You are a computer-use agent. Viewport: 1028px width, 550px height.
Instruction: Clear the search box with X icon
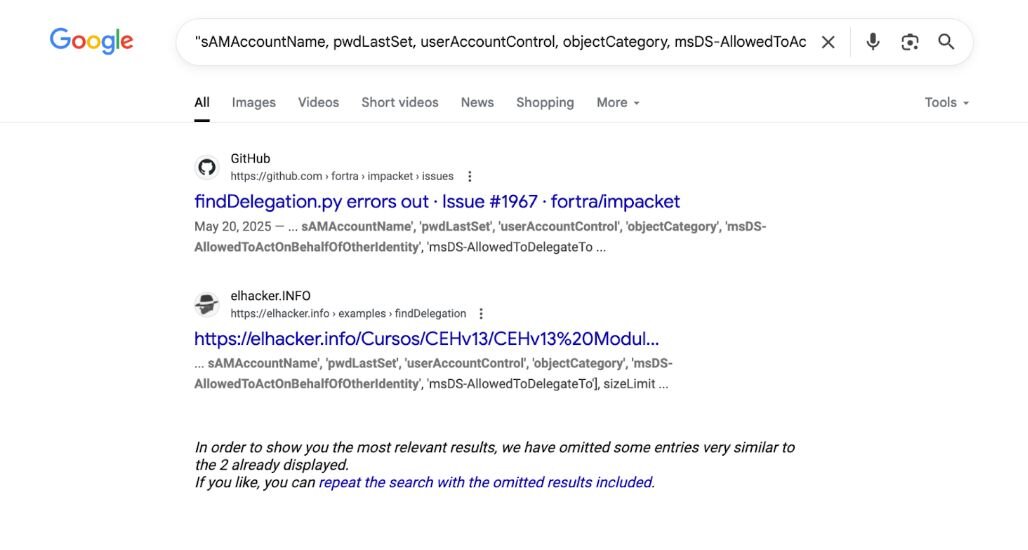coord(828,42)
